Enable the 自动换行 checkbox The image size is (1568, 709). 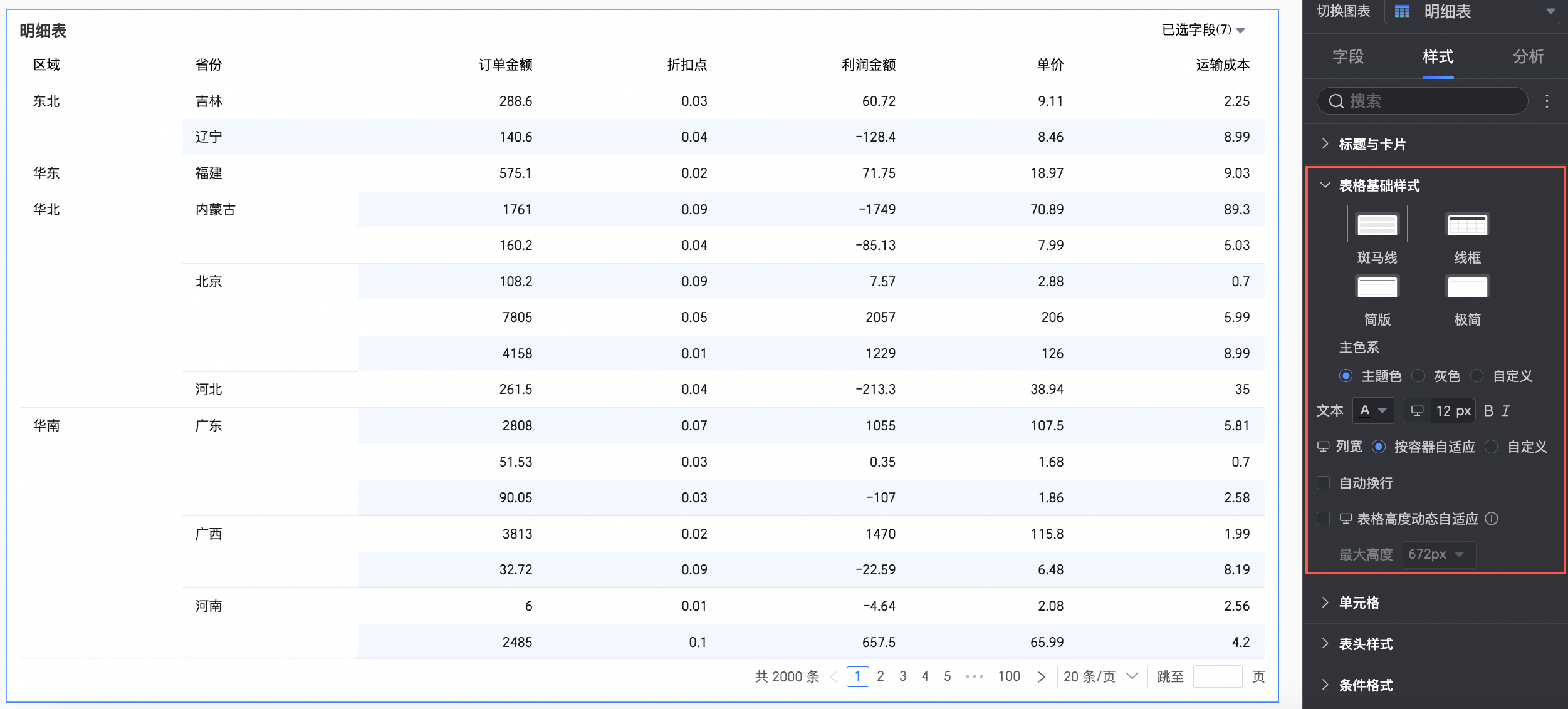pos(1324,483)
